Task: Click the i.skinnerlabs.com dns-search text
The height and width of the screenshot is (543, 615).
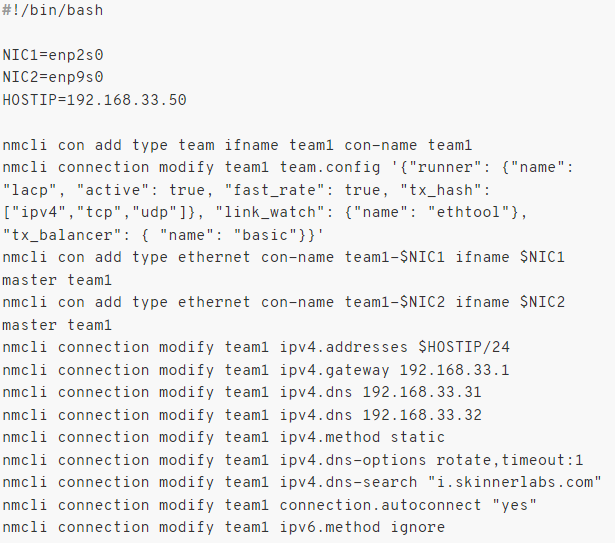Action: coord(514,482)
